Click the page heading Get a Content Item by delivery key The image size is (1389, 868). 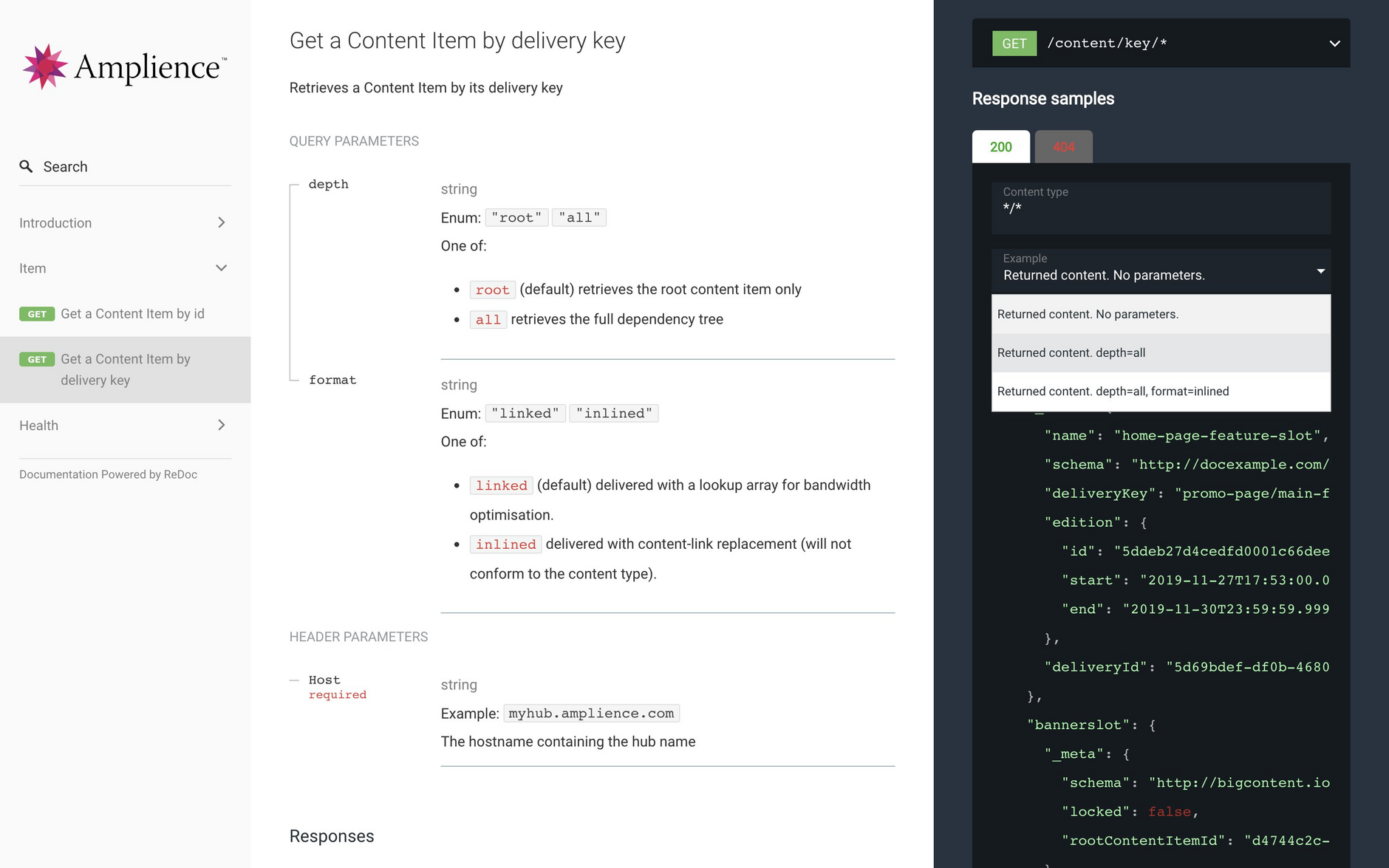(x=457, y=41)
